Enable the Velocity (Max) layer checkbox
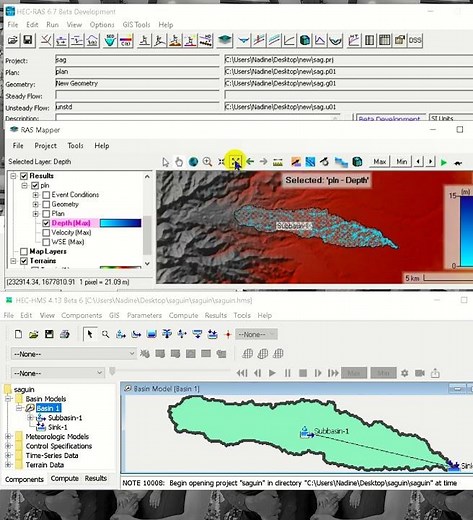Viewport: 473px width, 520px height. click(46, 233)
